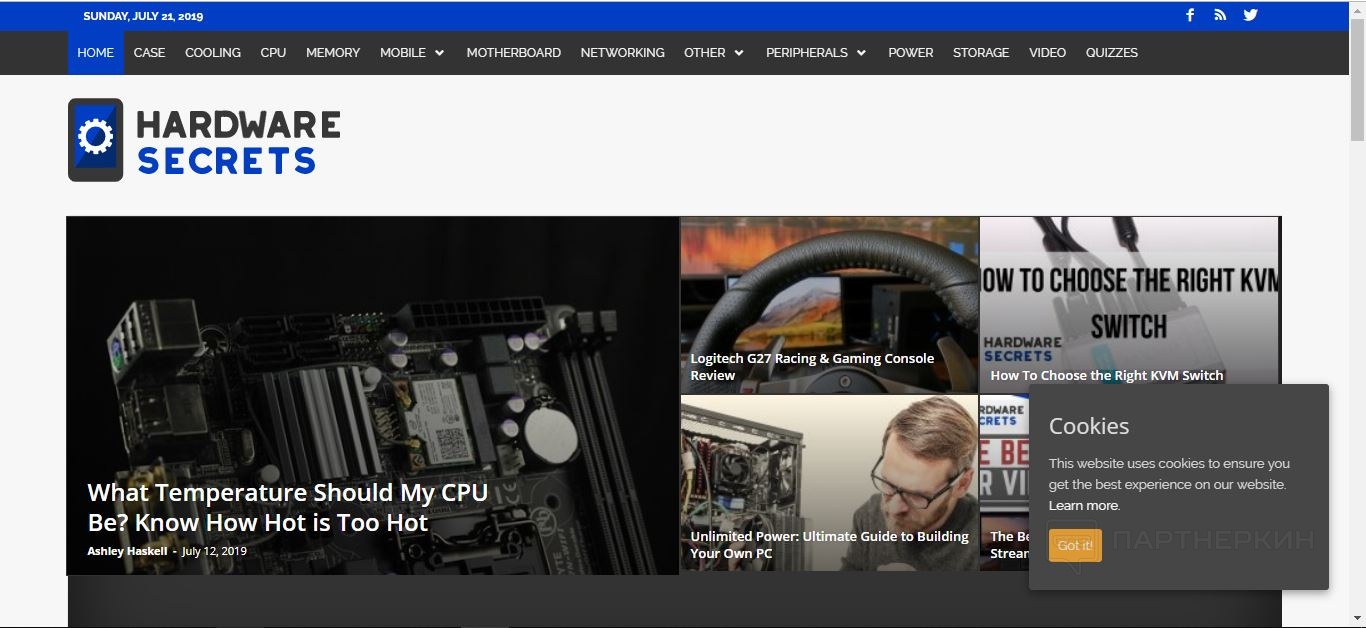Click the Hardware Secrets gear logo
The width and height of the screenshot is (1366, 628).
[x=95, y=139]
